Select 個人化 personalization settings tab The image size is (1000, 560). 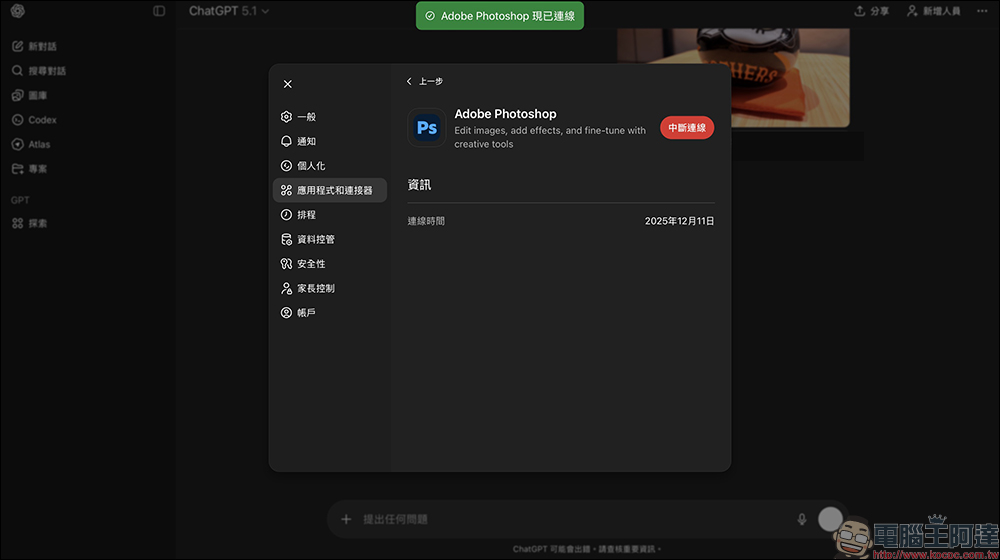[330, 166]
